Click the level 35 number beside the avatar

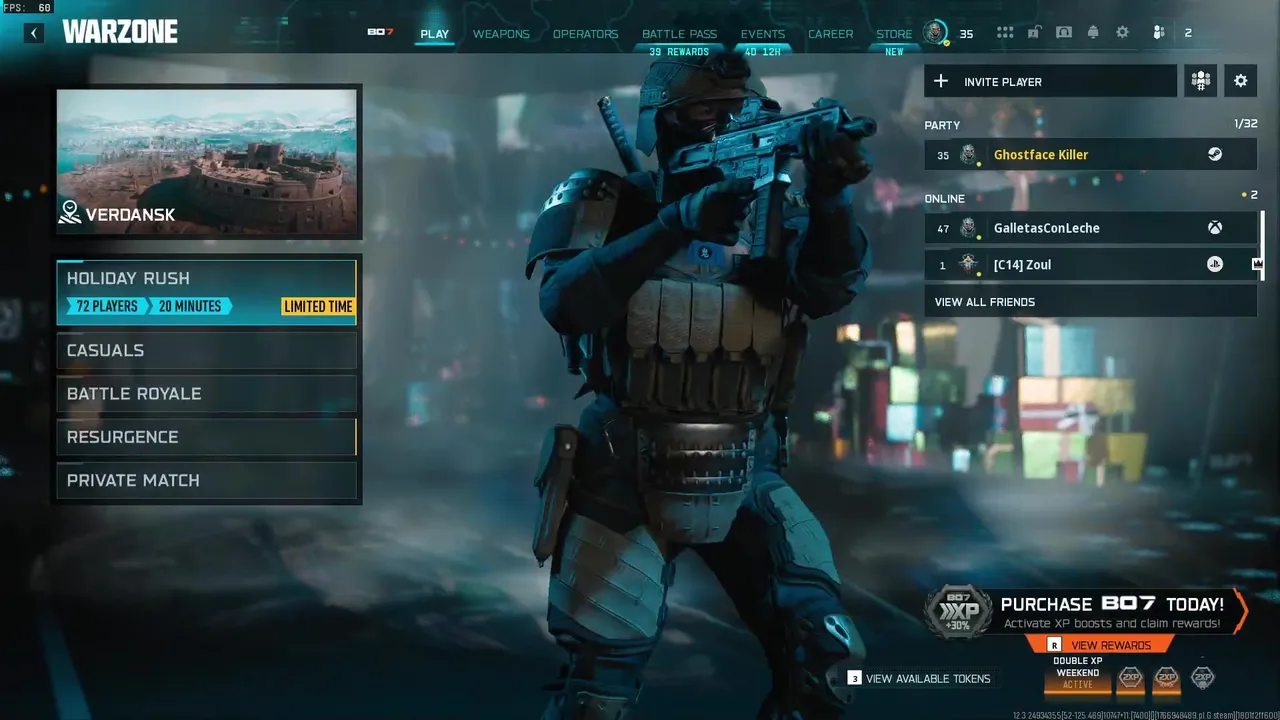(966, 34)
